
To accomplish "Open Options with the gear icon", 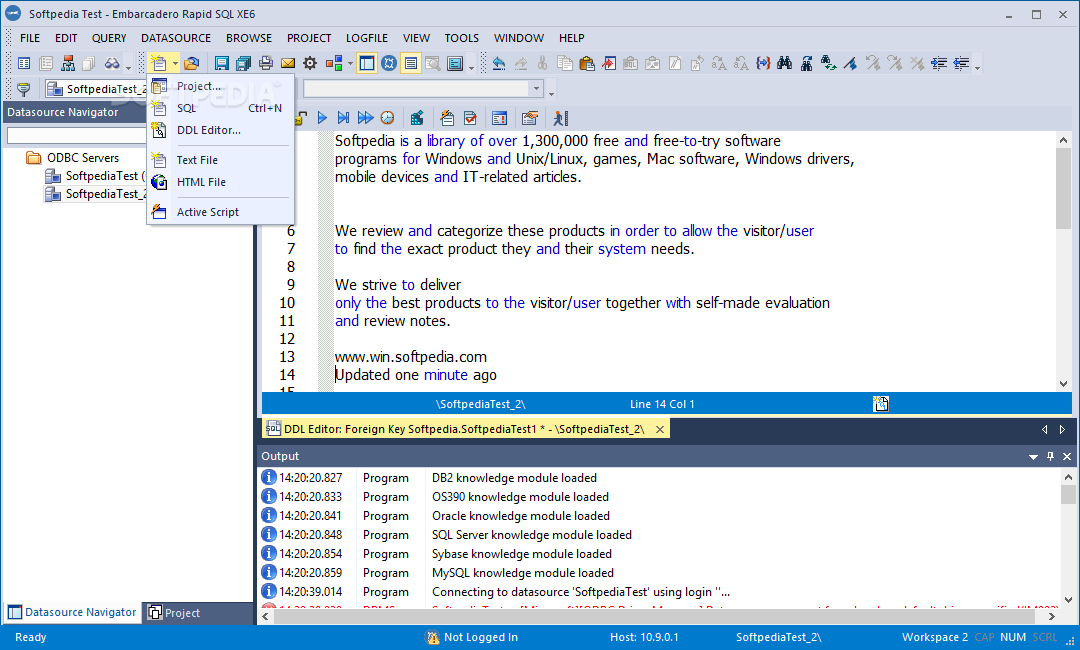I will (310, 63).
